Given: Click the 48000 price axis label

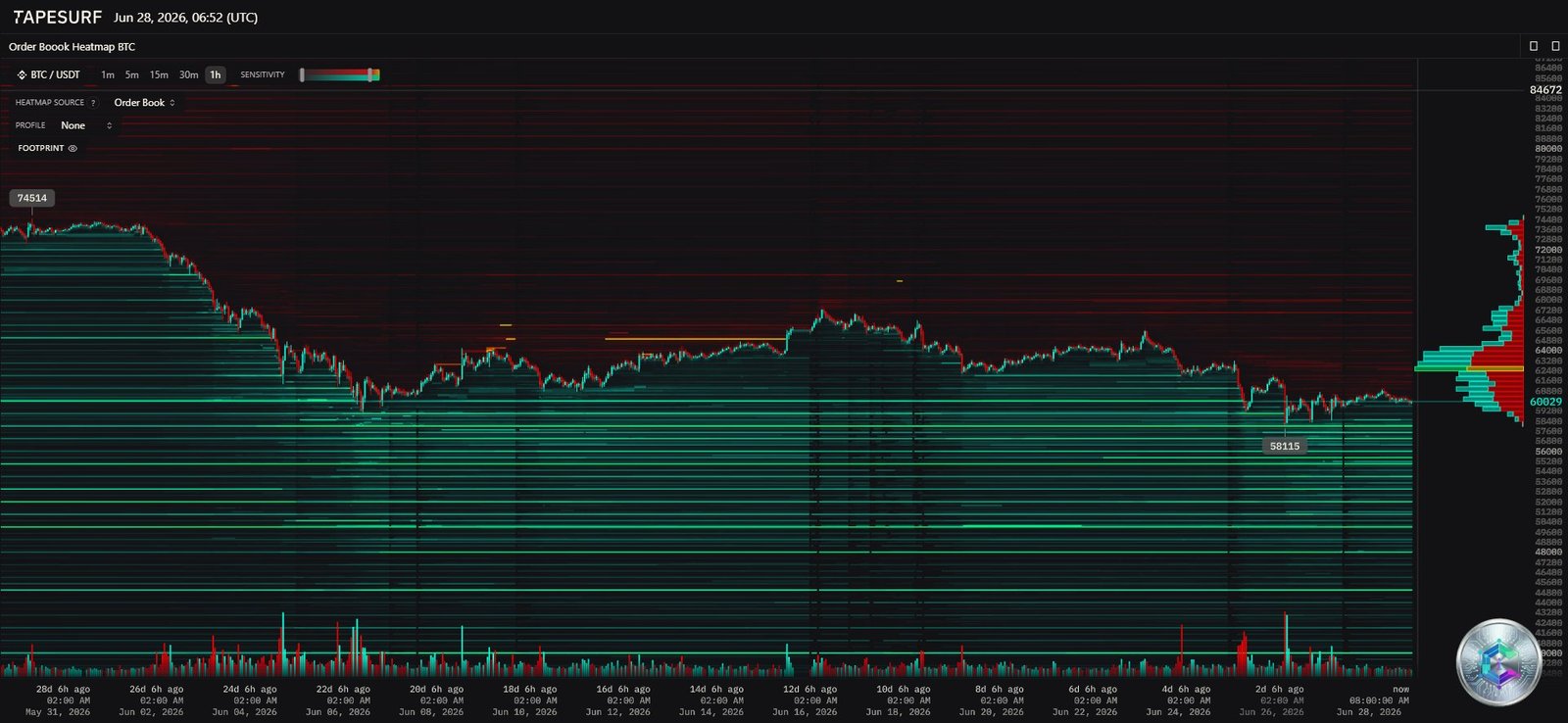Looking at the screenshot, I should point(1547,553).
